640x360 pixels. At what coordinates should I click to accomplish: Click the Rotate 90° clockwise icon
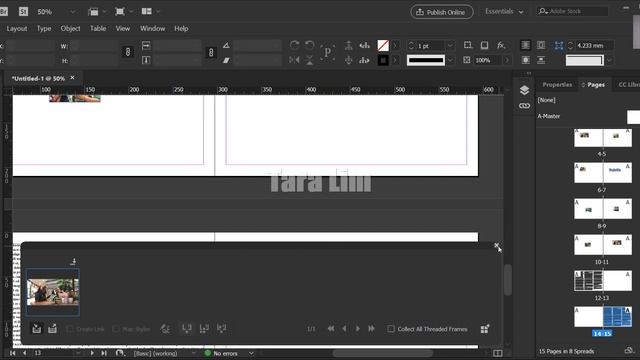pyautogui.click(x=294, y=45)
